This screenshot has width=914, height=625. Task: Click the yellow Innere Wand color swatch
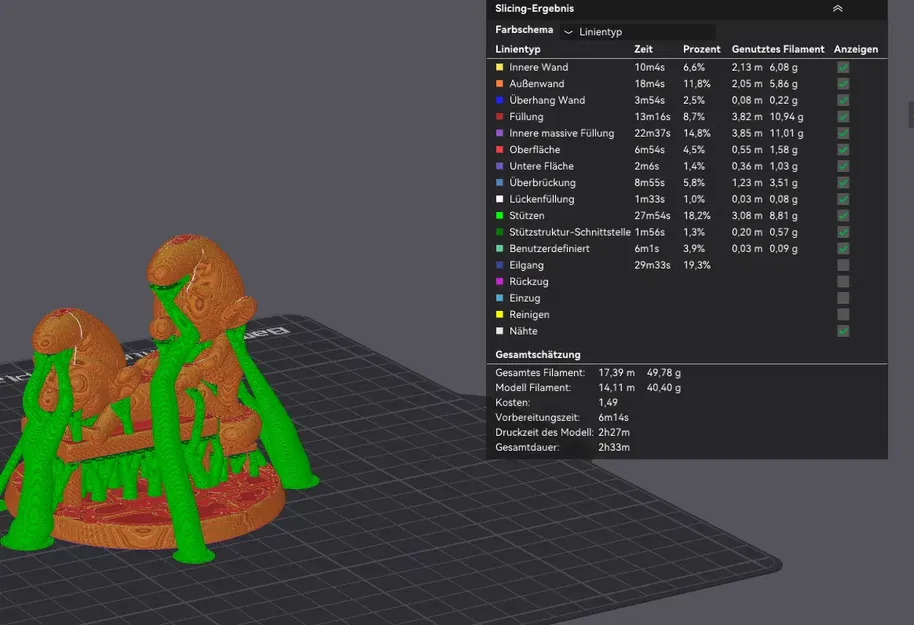[499, 67]
